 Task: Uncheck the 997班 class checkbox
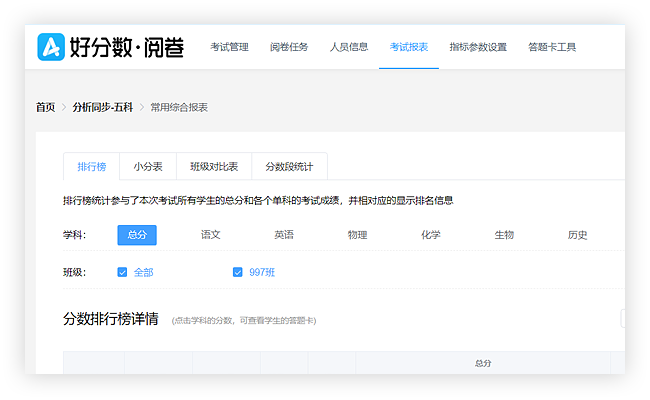click(x=238, y=272)
